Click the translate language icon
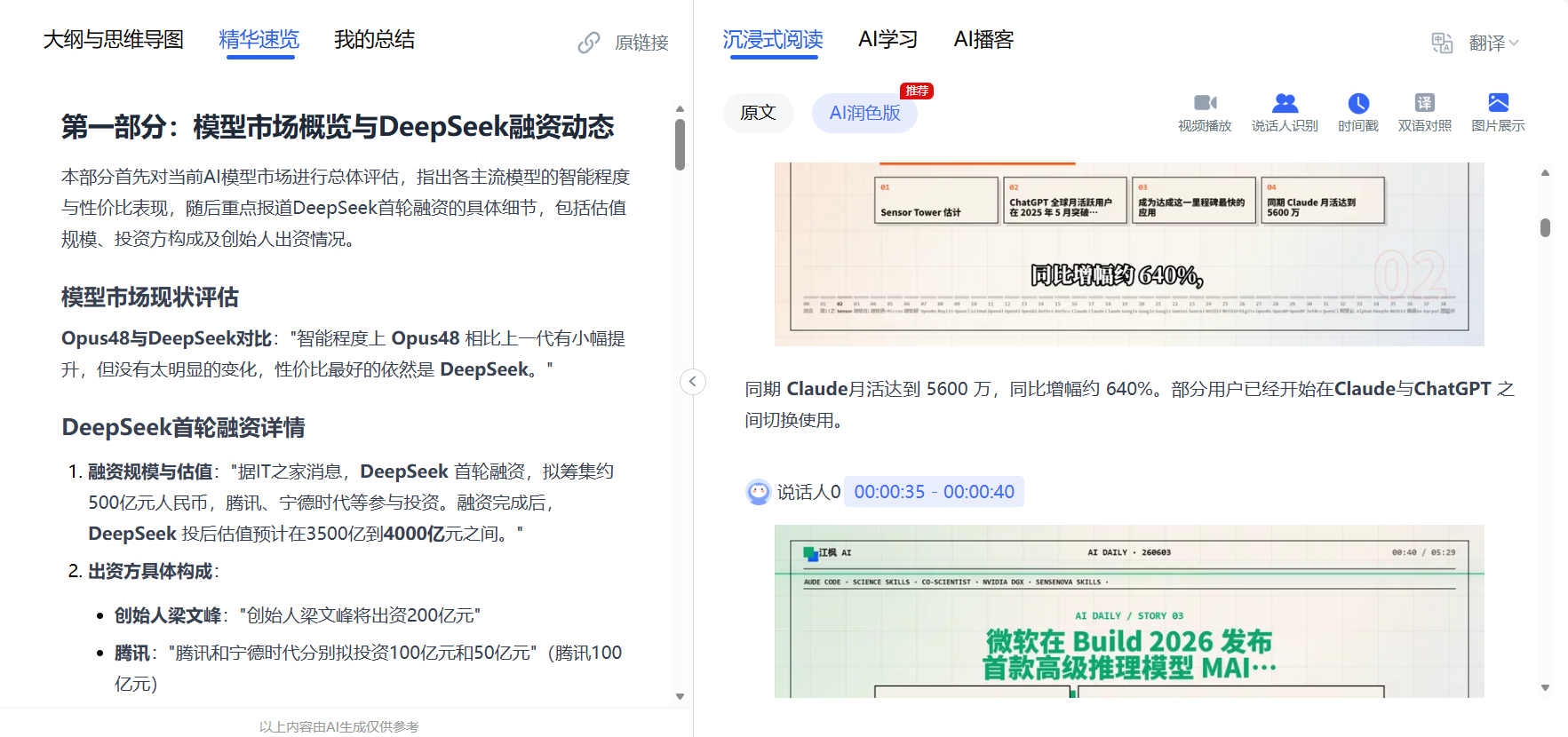 (x=1442, y=43)
